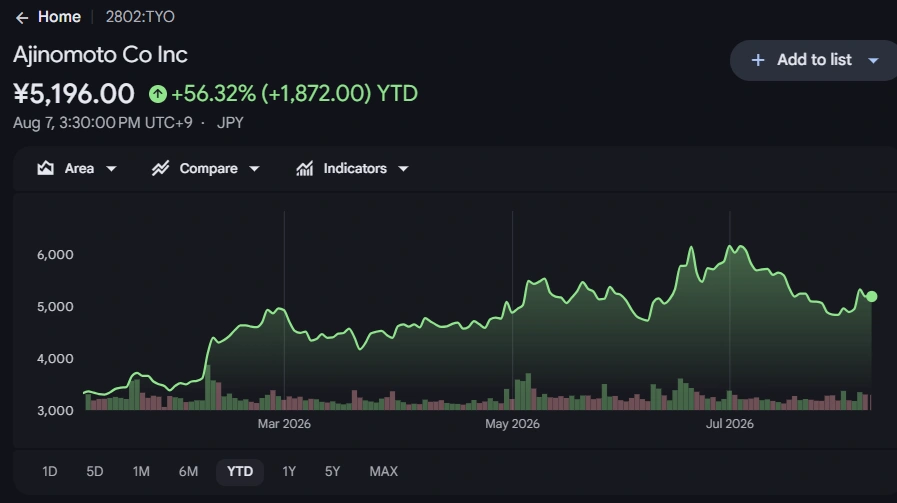897x503 pixels.
Task: Click the Indicators chart icon
Action: coord(304,168)
